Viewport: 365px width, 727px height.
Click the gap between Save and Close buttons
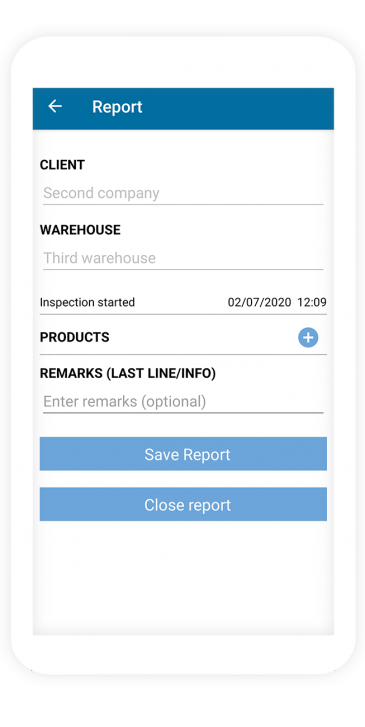pyautogui.click(x=183, y=479)
